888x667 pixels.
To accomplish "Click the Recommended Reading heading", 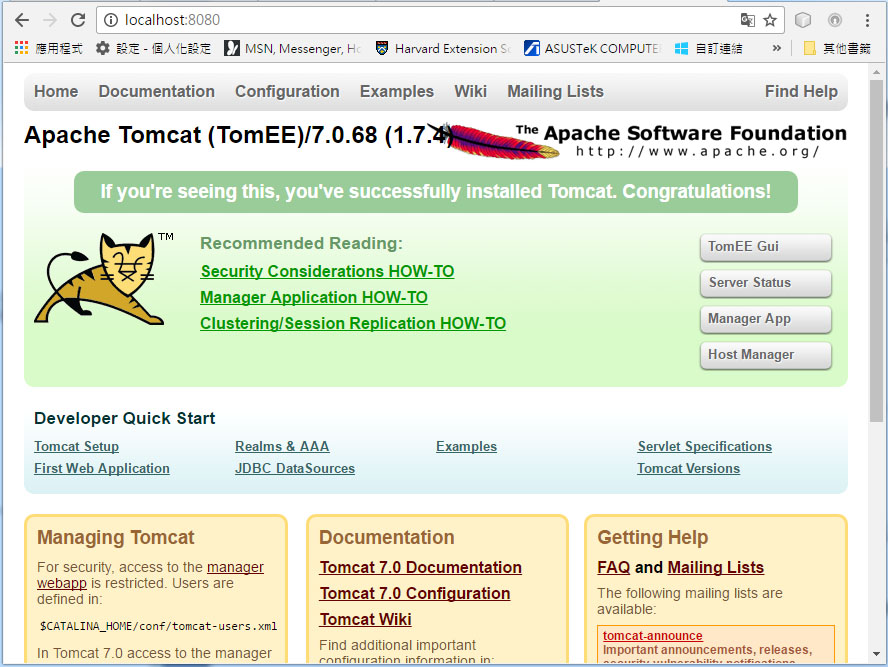I will (301, 243).
